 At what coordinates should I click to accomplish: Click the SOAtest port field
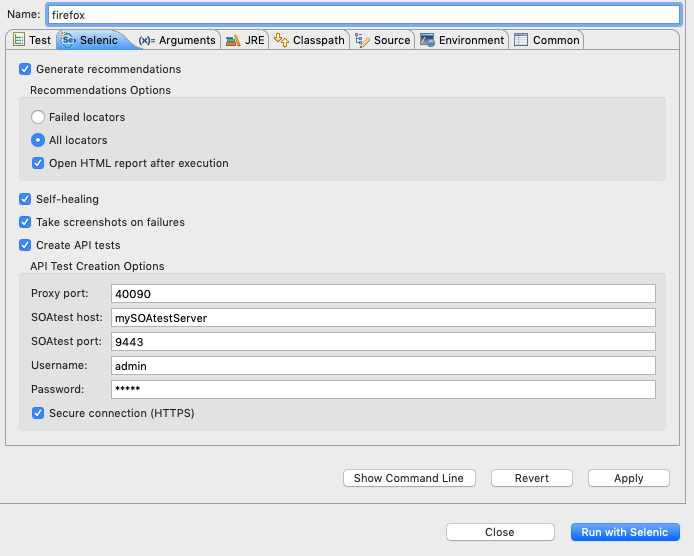coord(383,342)
